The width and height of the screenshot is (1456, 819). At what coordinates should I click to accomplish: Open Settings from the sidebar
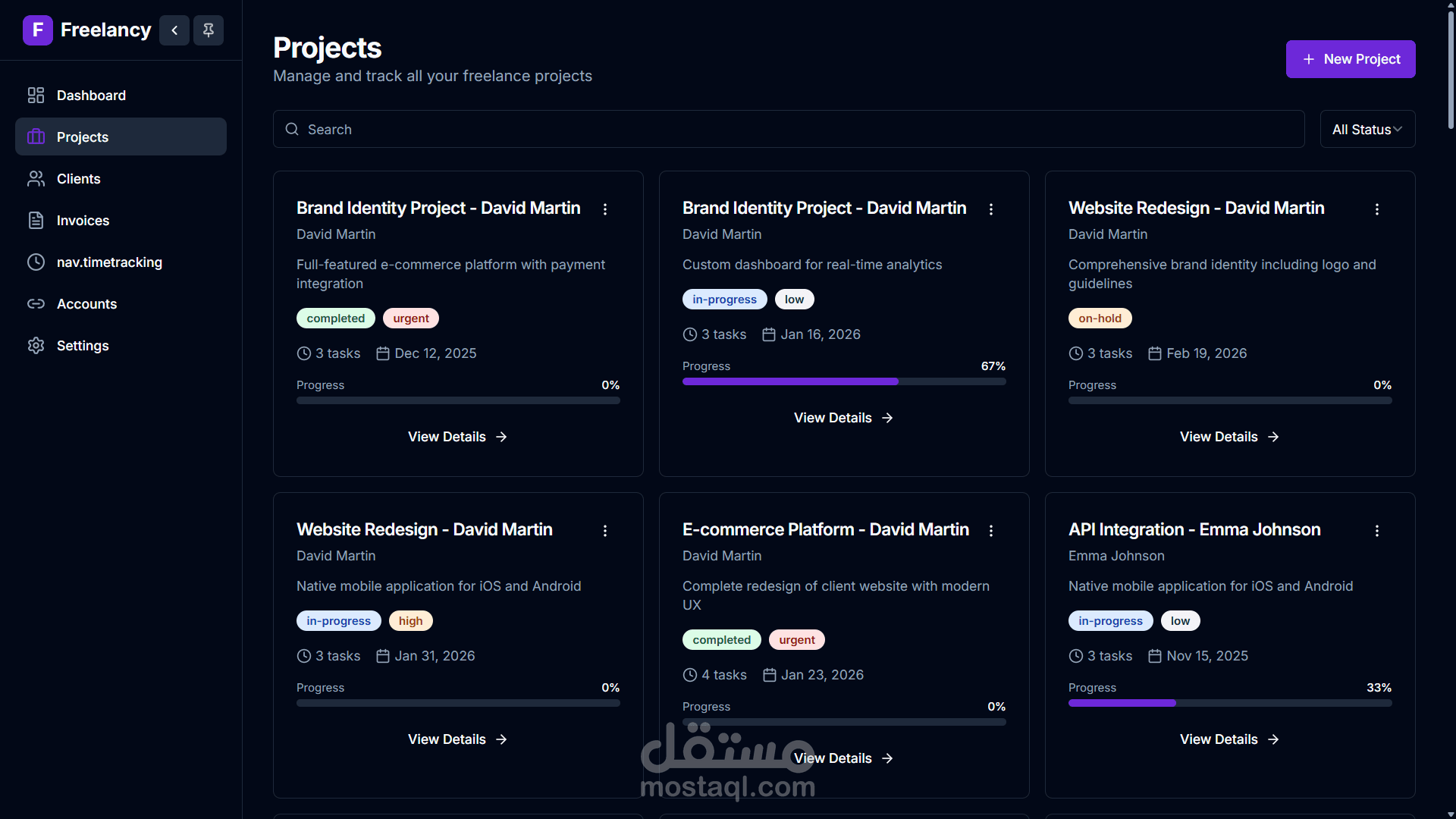point(83,346)
